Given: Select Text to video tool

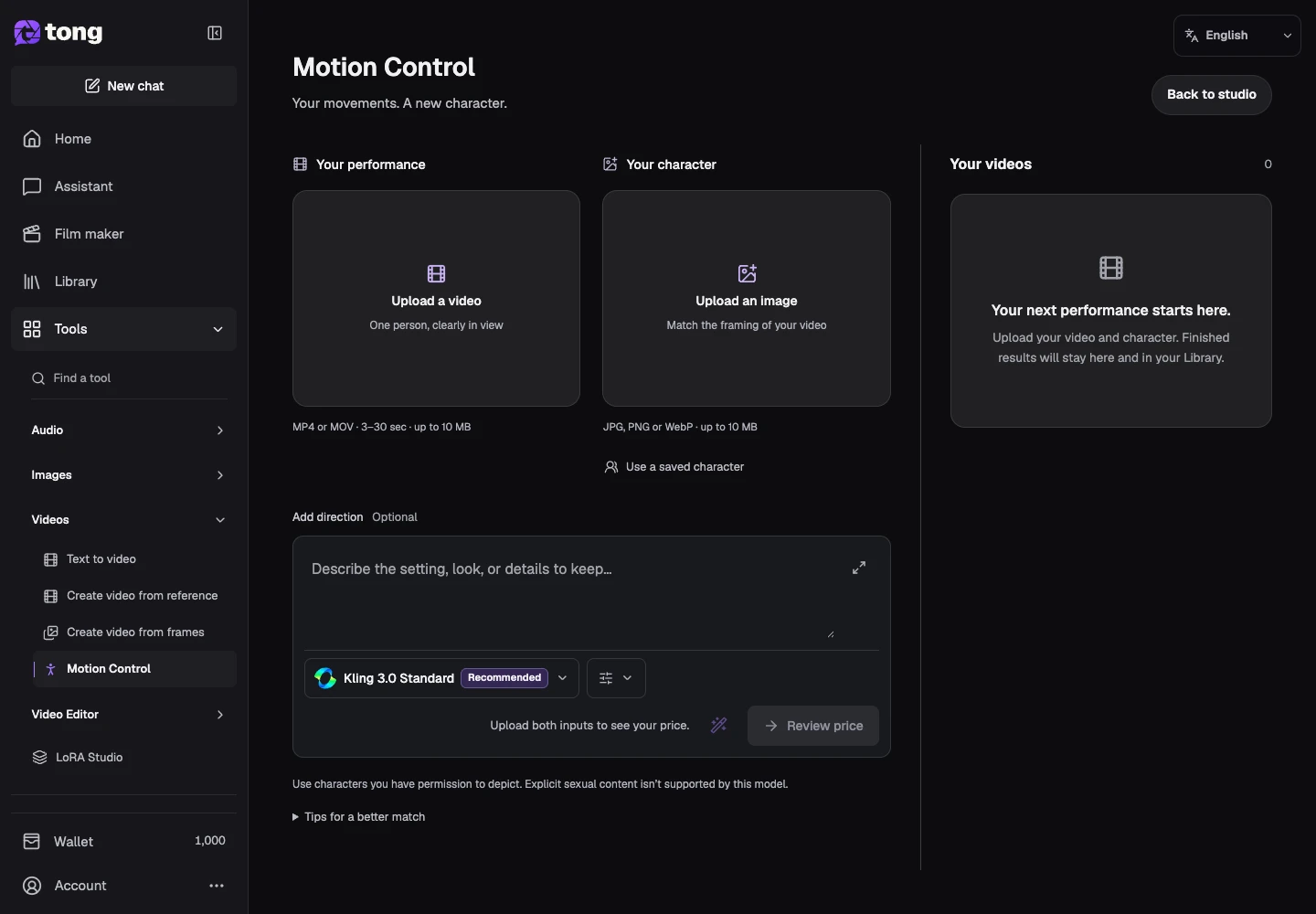Looking at the screenshot, I should [x=134, y=559].
